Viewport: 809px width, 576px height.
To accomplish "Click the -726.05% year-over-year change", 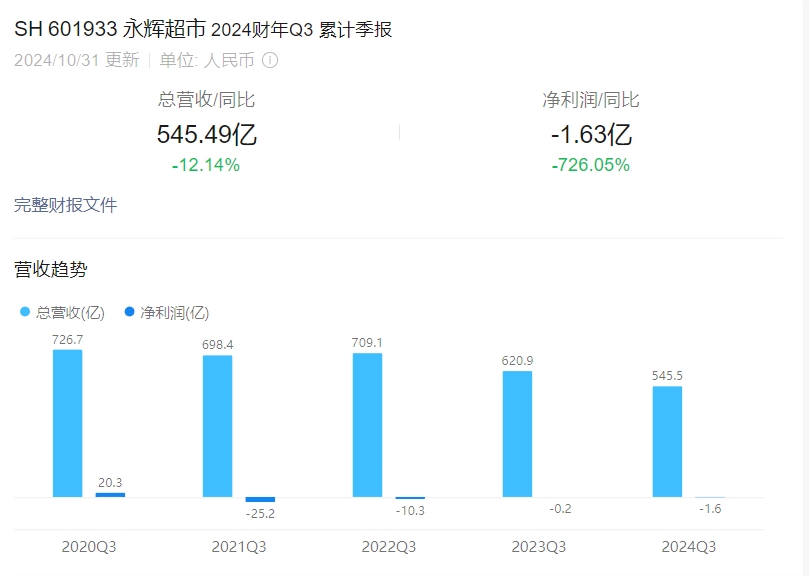I will 591,165.
